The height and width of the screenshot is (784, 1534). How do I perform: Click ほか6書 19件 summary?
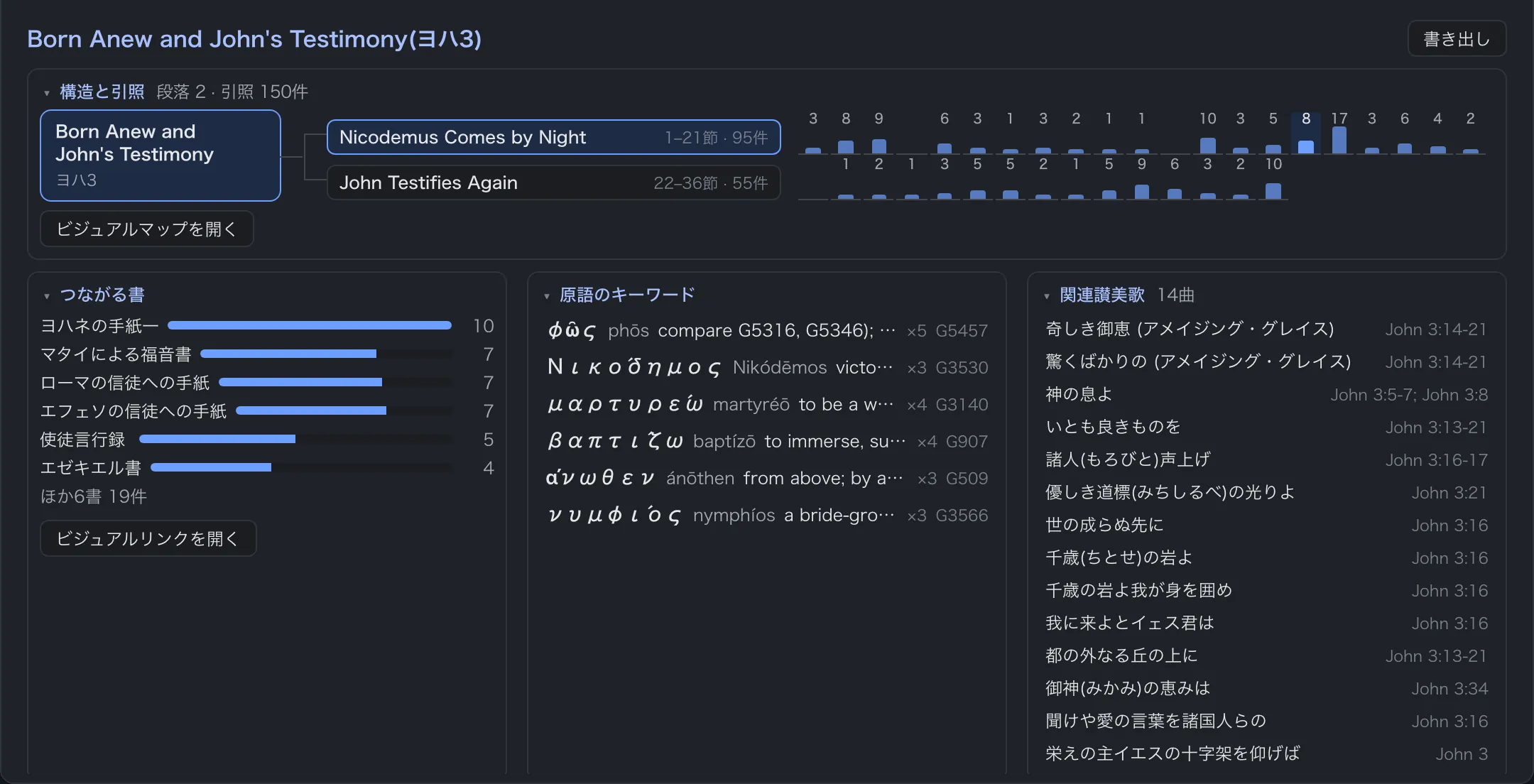coord(94,496)
